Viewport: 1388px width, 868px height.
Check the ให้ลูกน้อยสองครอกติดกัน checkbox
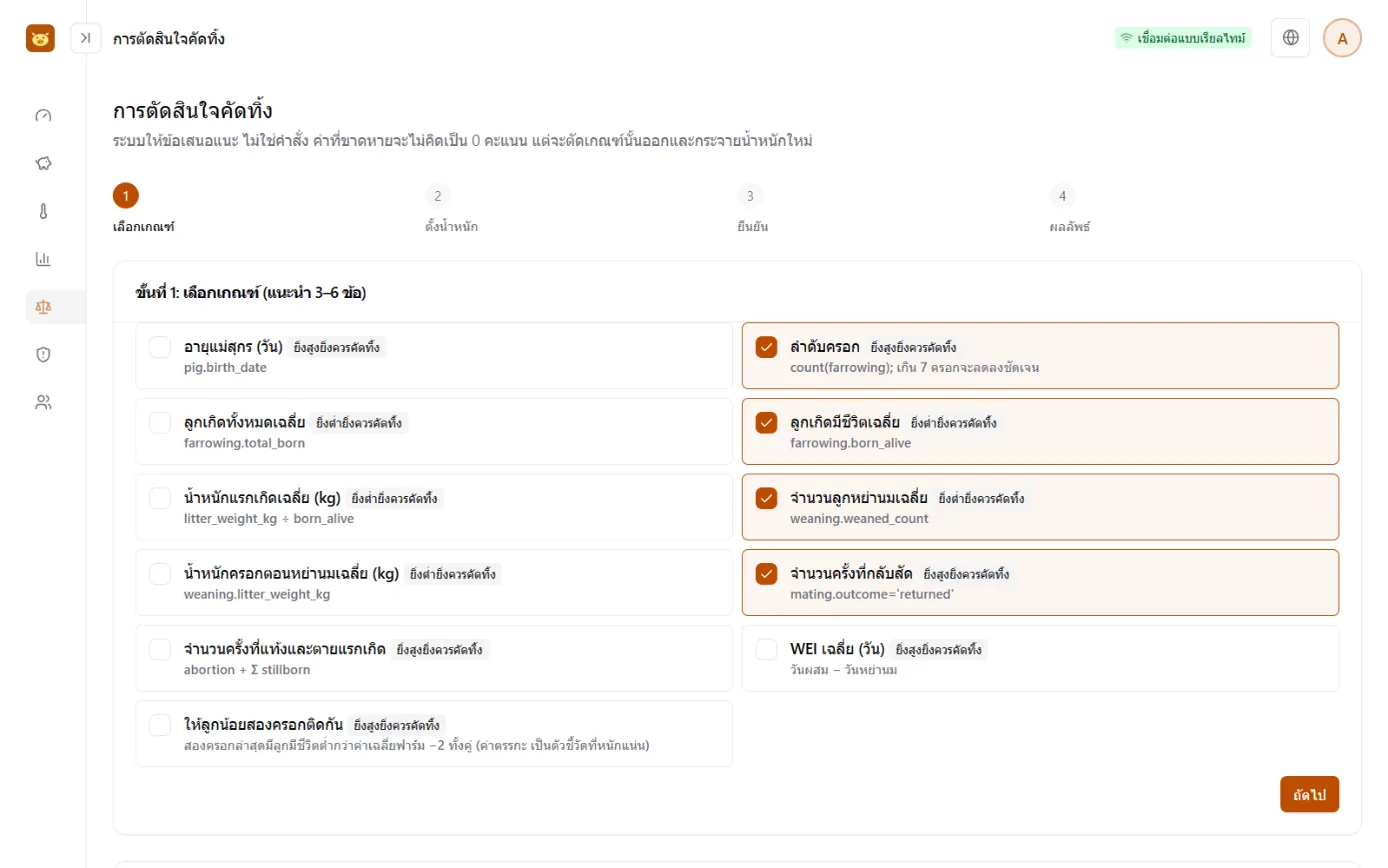(x=160, y=725)
